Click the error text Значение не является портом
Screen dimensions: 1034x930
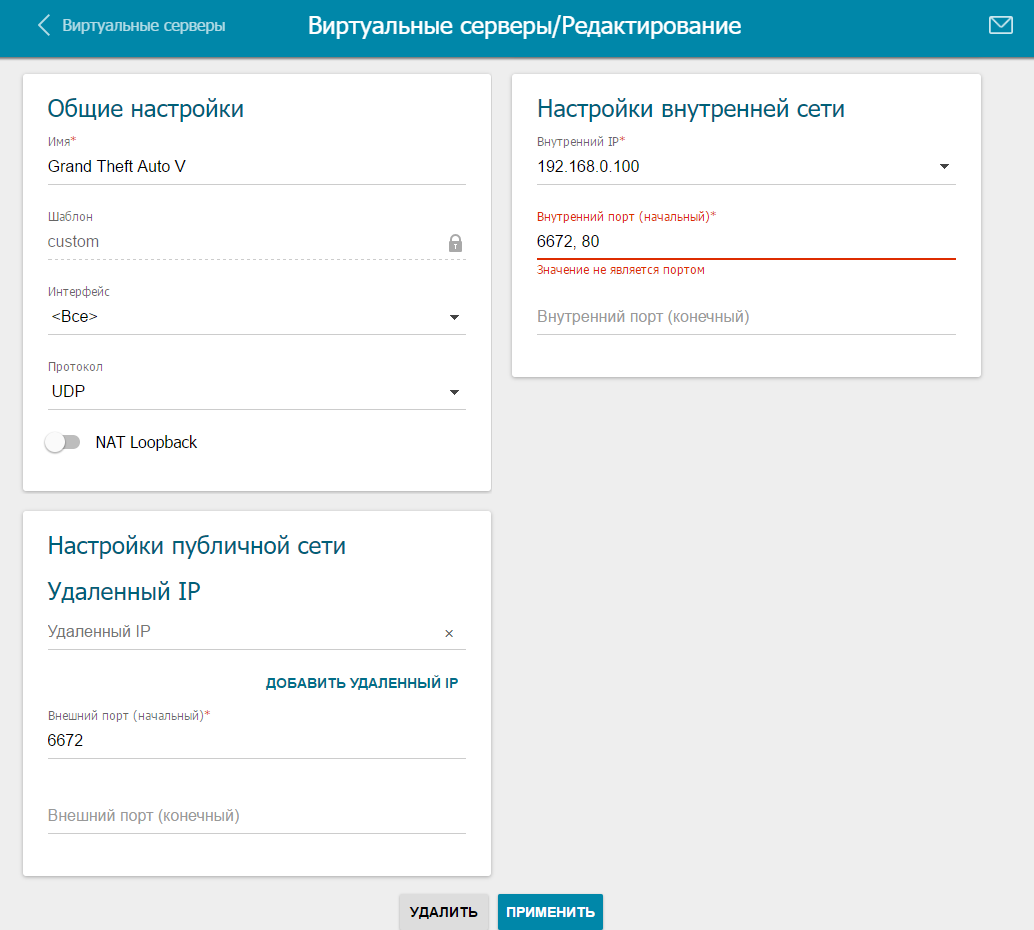621,270
